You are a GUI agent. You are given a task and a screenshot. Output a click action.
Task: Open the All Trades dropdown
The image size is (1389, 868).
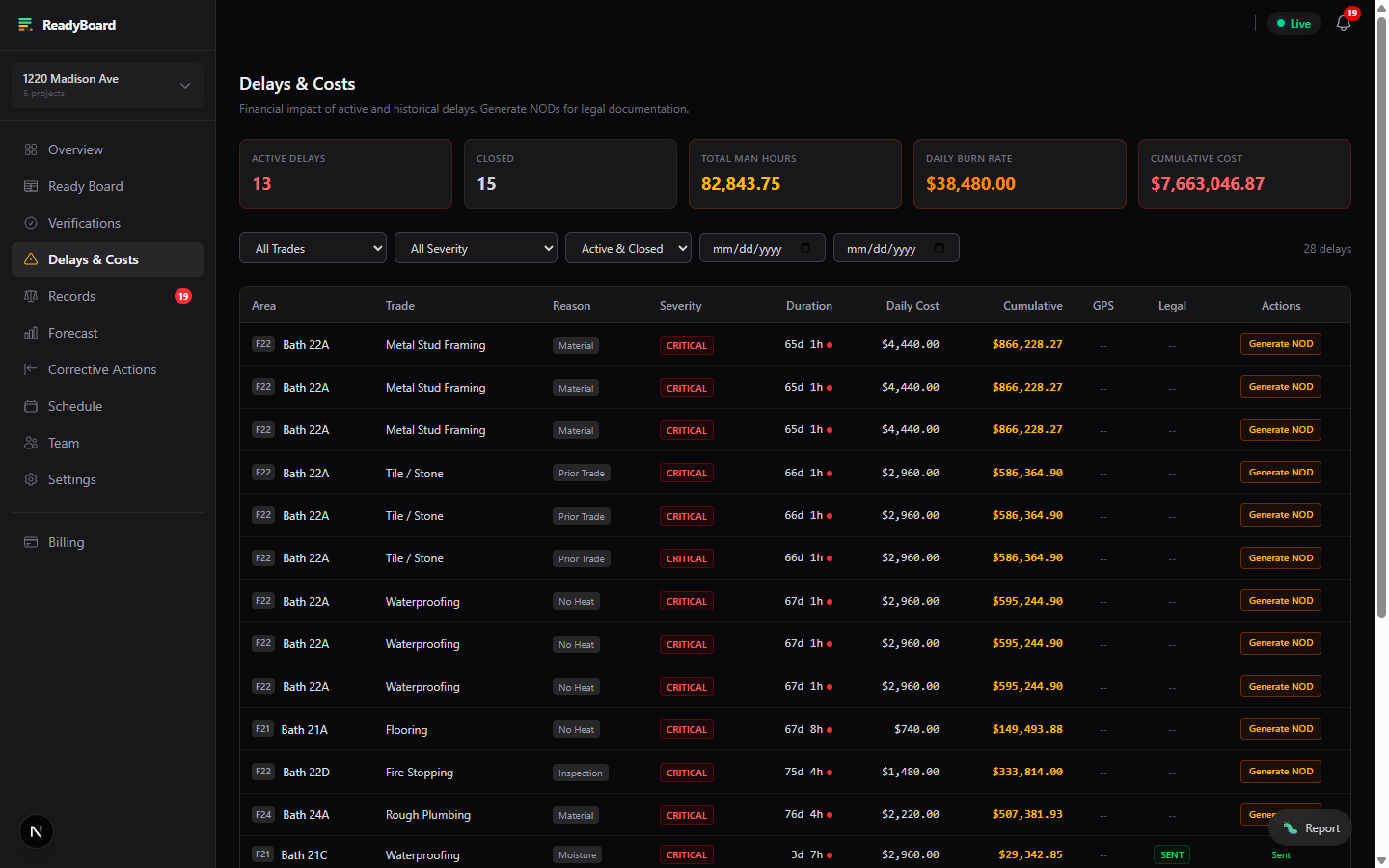pos(313,248)
